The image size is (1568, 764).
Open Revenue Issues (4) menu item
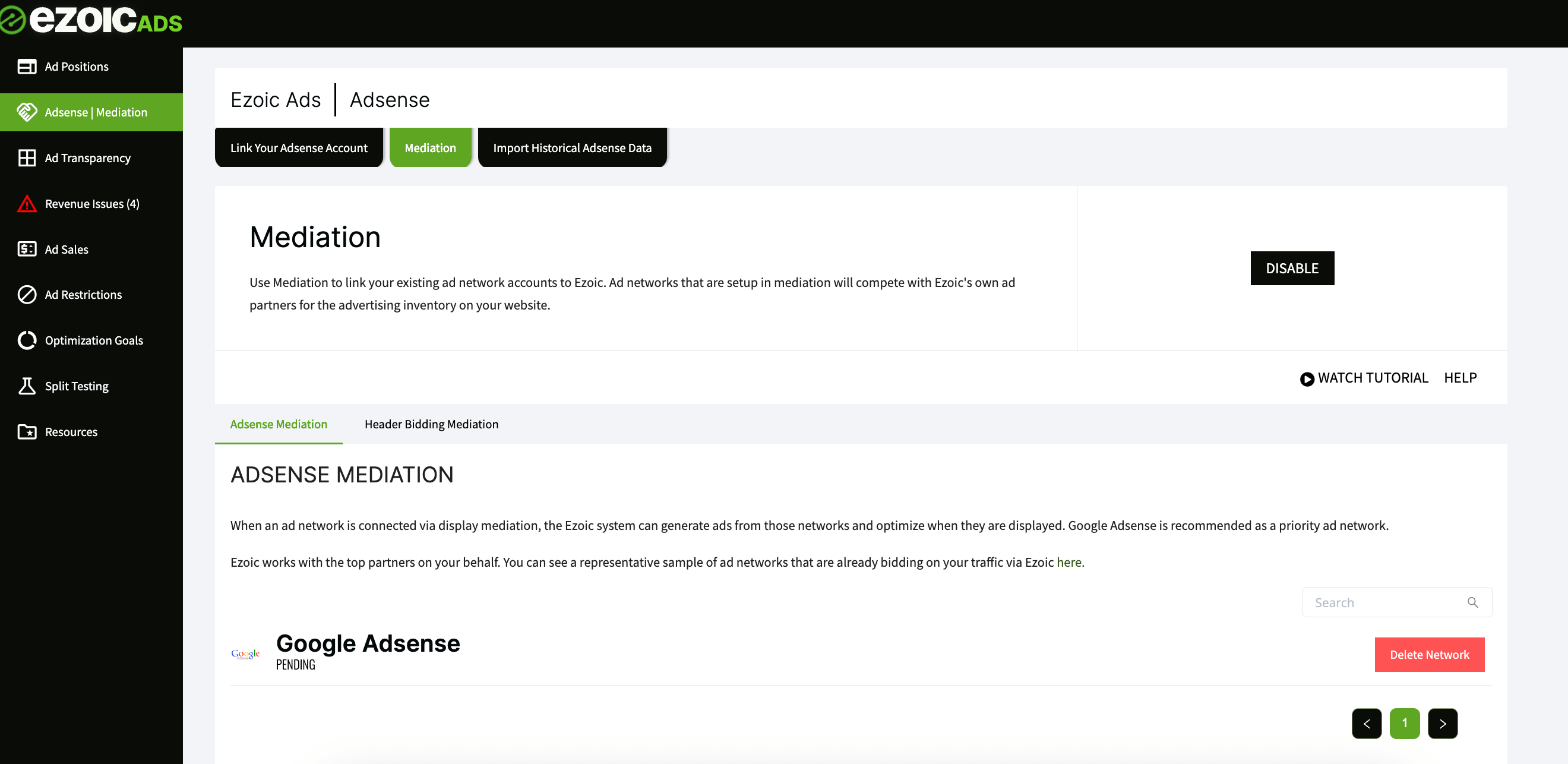click(91, 203)
